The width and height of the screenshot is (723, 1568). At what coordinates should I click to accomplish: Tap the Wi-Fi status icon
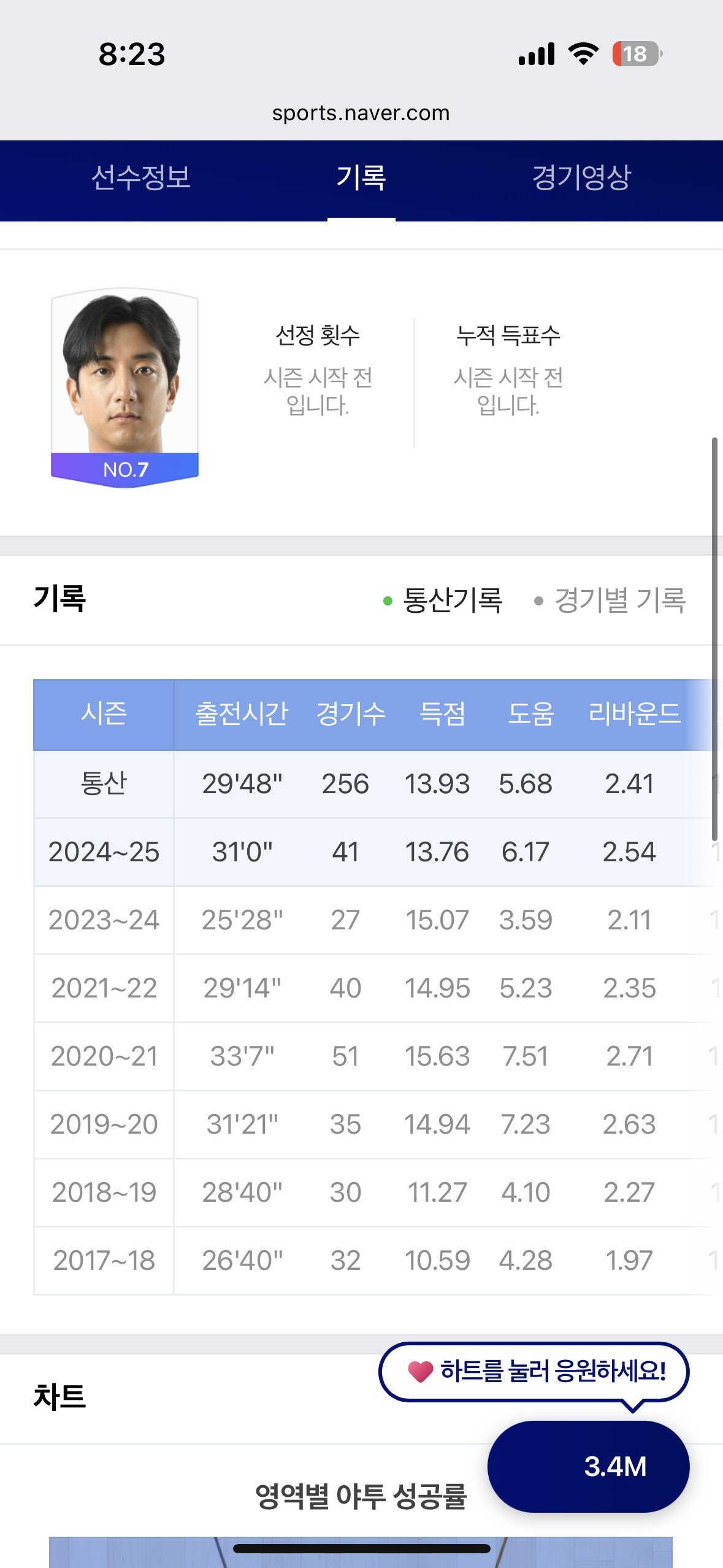click(583, 54)
